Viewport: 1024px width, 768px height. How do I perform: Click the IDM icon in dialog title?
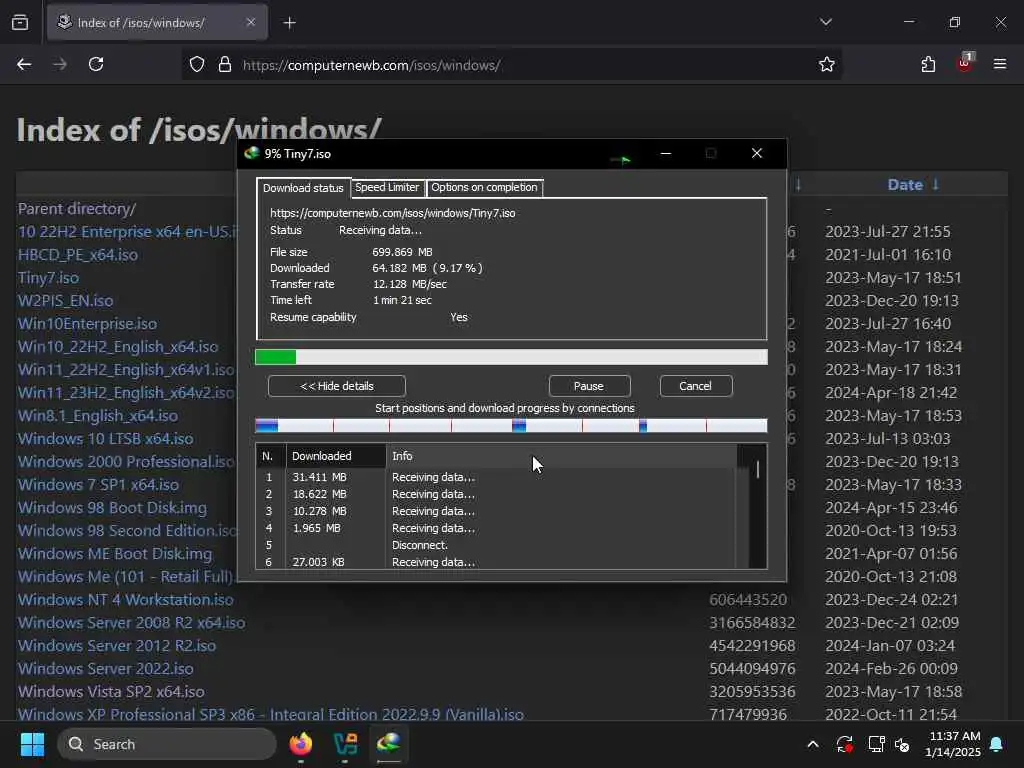pyautogui.click(x=251, y=153)
